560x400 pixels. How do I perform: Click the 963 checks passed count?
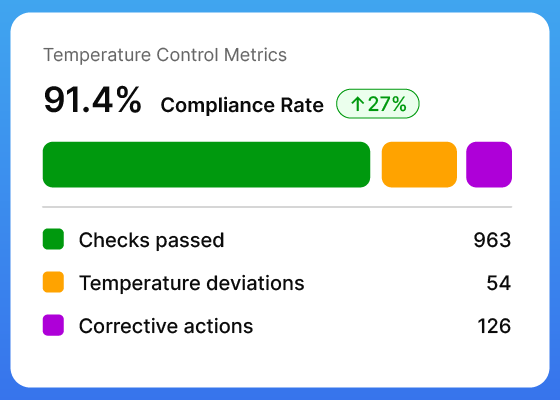coord(492,240)
